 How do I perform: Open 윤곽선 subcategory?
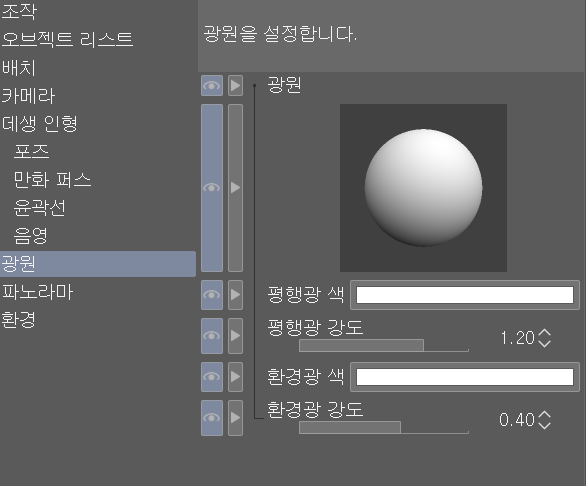pyautogui.click(x=40, y=207)
